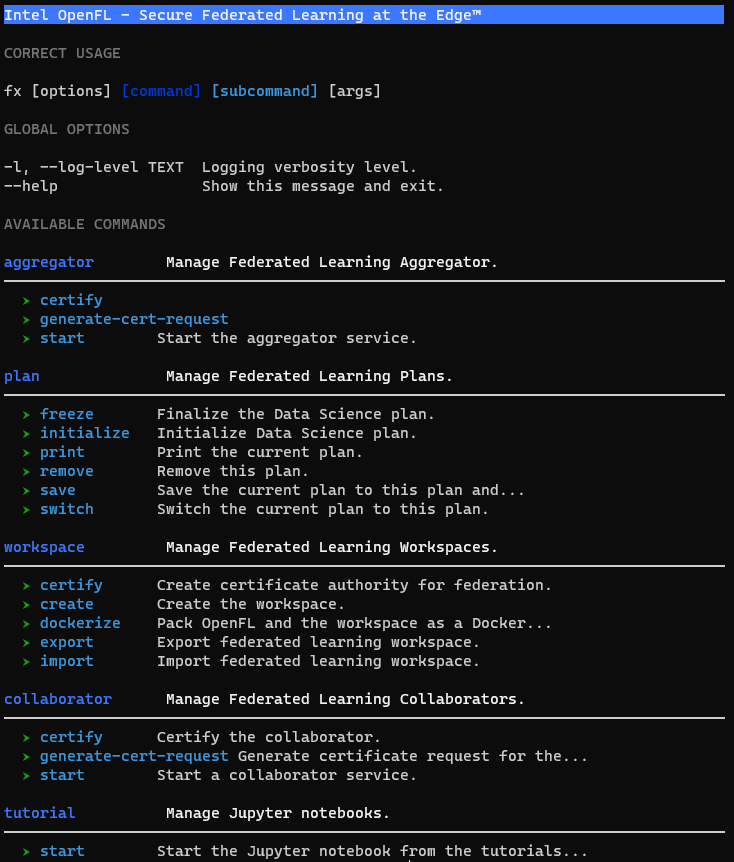This screenshot has height=862, width=734.
Task: Click 'Manage Federated Learning Plans.' text
Action: (309, 377)
